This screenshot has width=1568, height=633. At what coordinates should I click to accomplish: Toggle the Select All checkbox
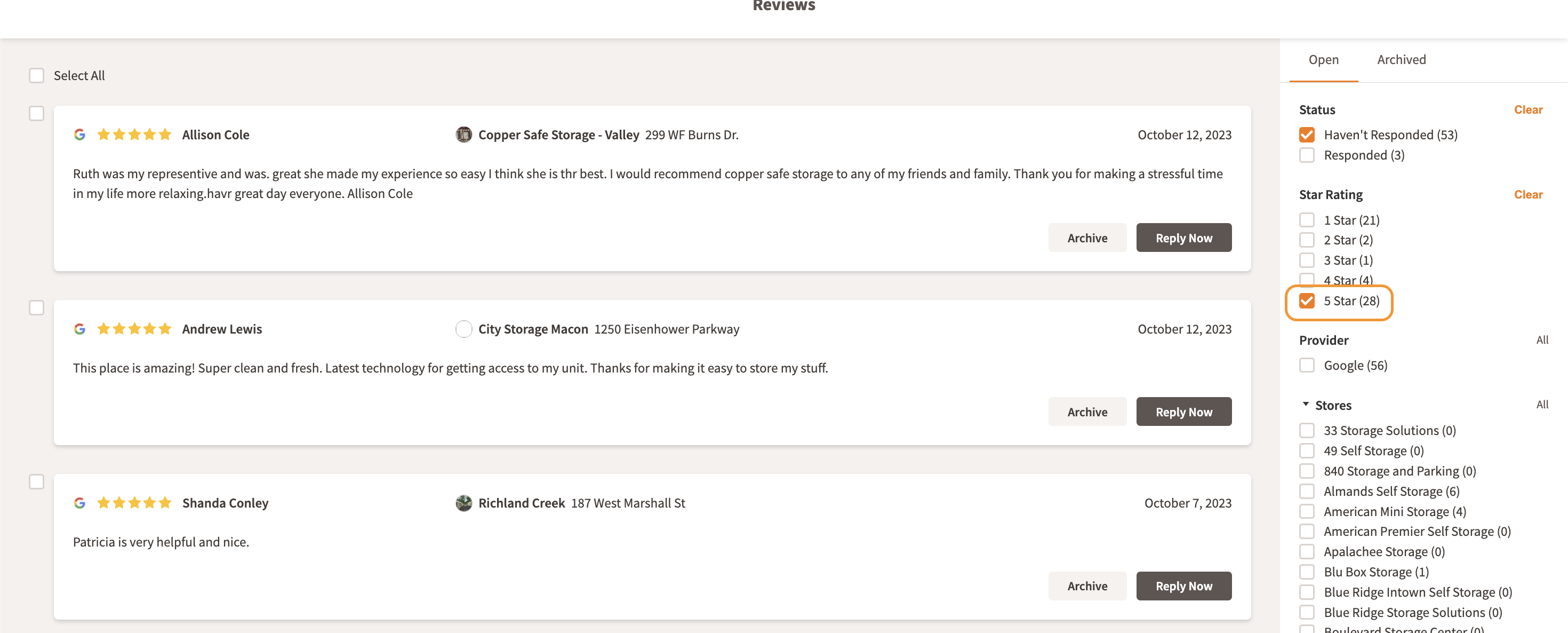(x=36, y=75)
